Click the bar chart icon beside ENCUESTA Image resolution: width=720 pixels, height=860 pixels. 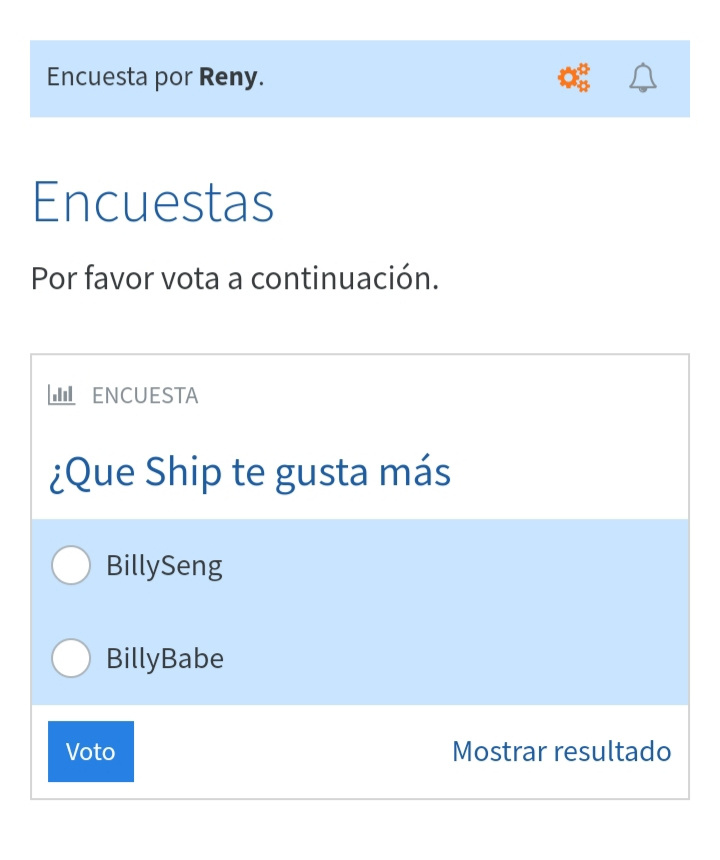coord(61,395)
